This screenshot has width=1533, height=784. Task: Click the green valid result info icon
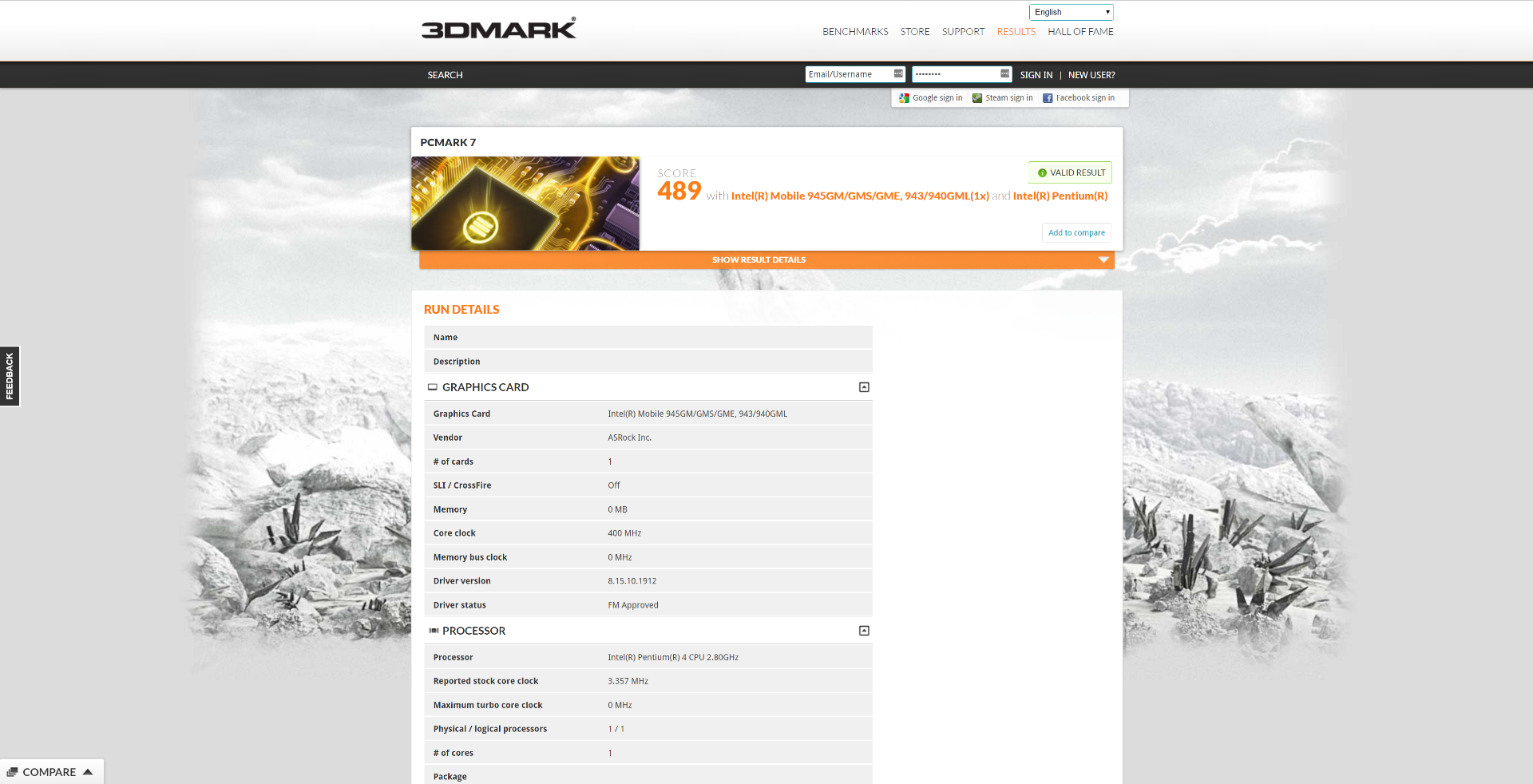(1042, 172)
